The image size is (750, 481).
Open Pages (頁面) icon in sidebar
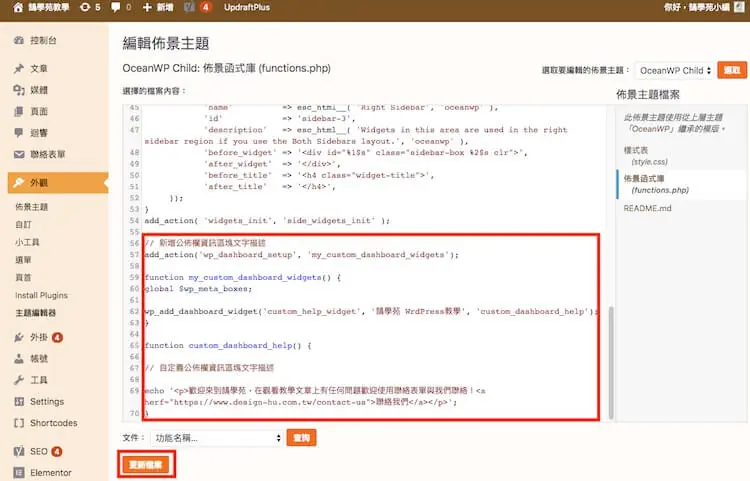point(19,111)
